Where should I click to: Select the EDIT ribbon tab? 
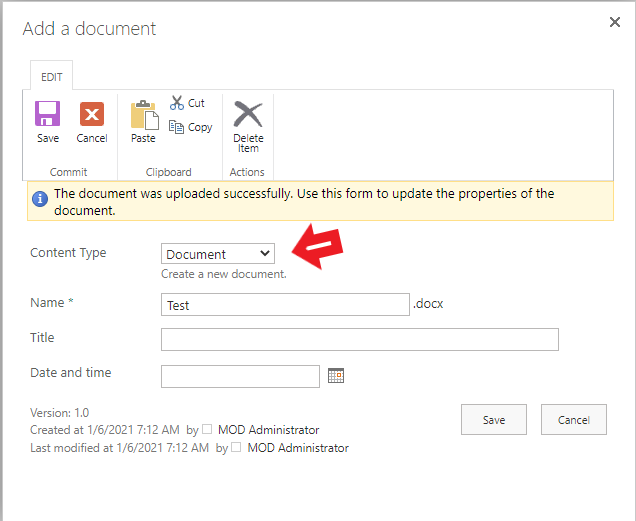(52, 77)
